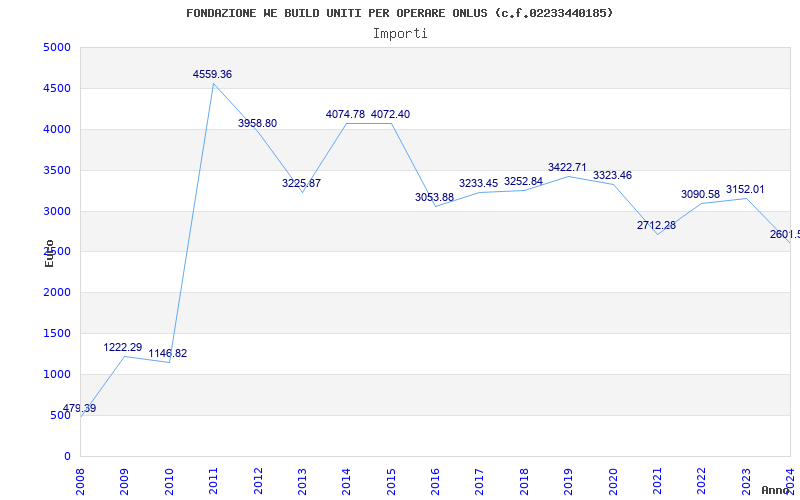Image resolution: width=800 pixels, height=500 pixels.
Task: Click the Anno x-axis title
Action: 775,490
